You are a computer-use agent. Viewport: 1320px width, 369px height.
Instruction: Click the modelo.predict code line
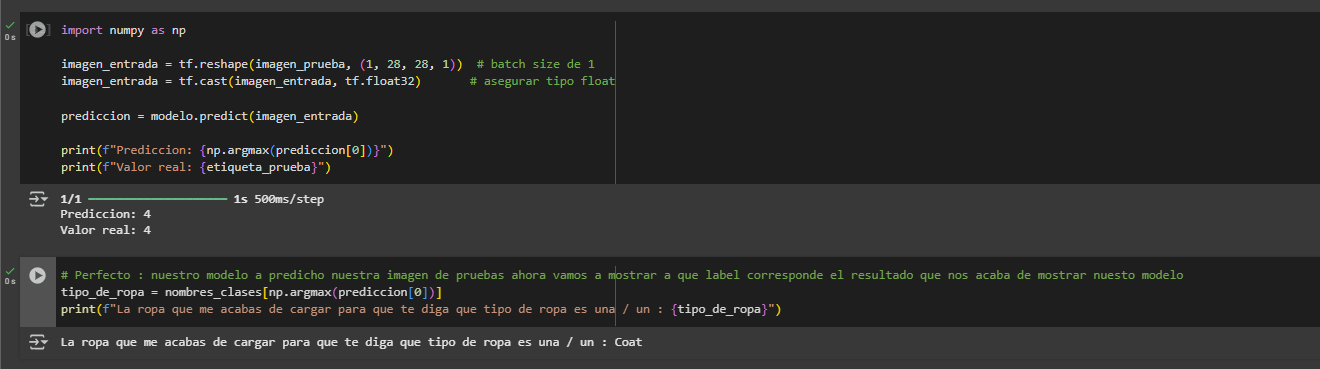(210, 116)
